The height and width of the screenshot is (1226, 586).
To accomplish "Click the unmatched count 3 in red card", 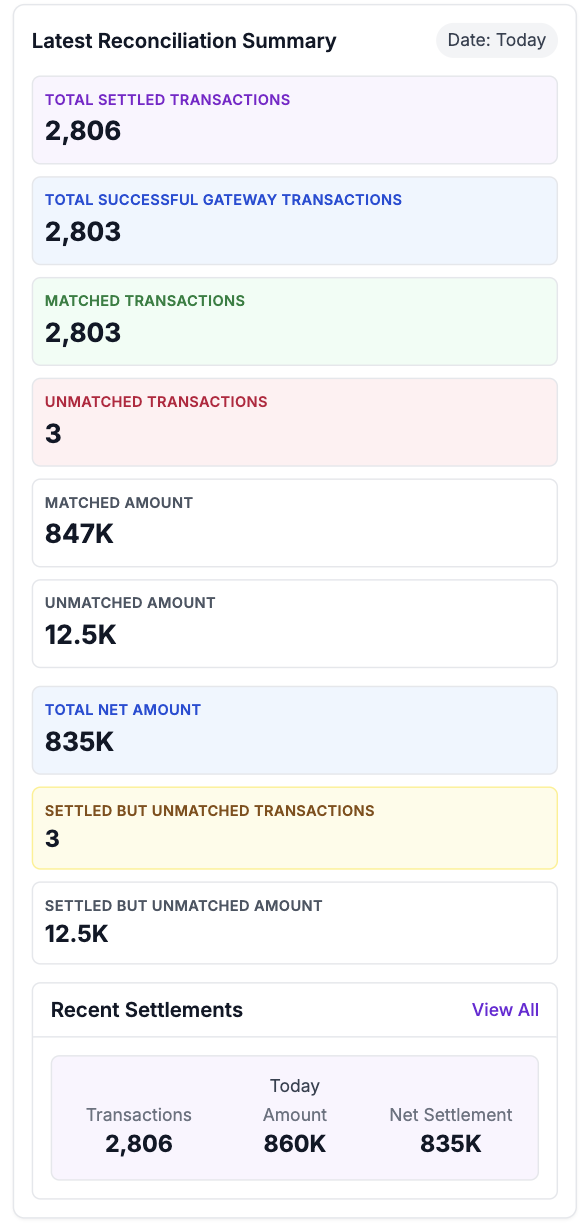I will pos(53,435).
